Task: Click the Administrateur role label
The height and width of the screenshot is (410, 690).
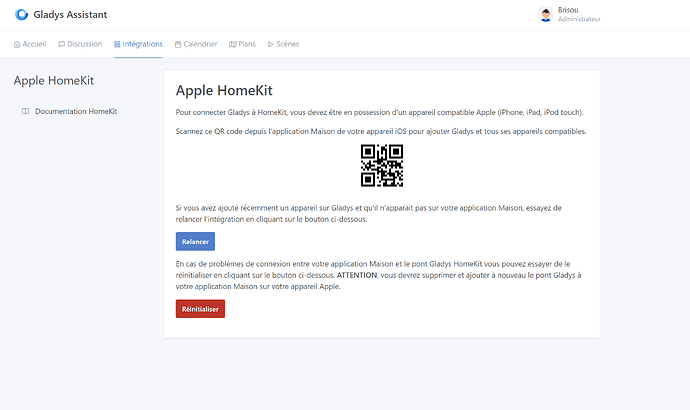Action: (x=579, y=19)
